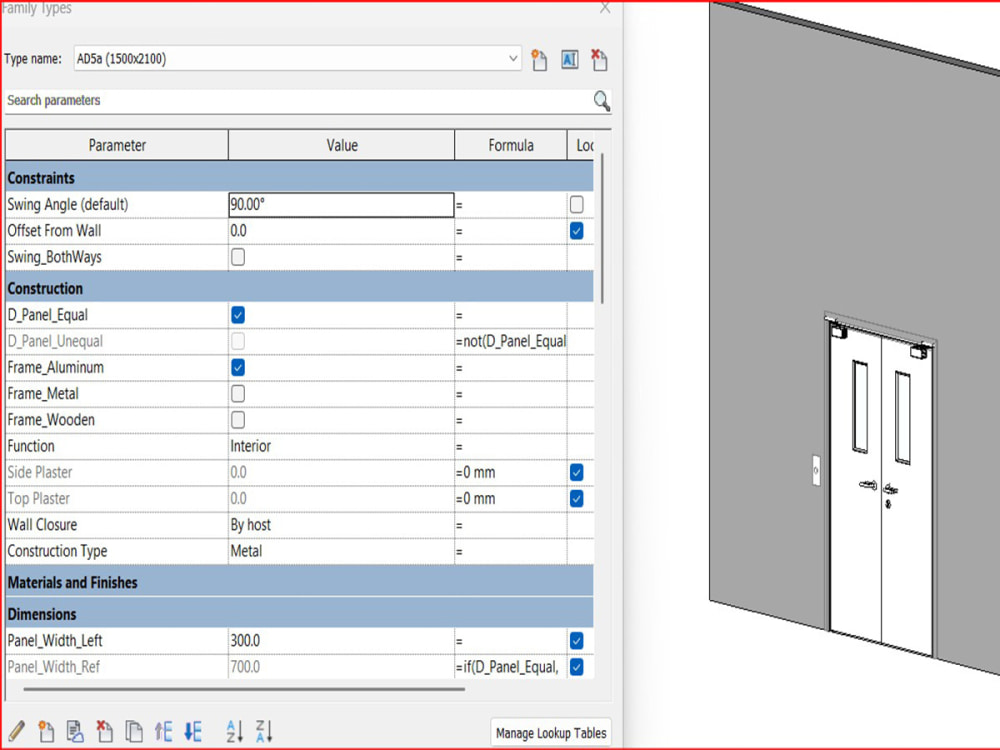Toggle Swing_BothWays checkbox

point(238,257)
